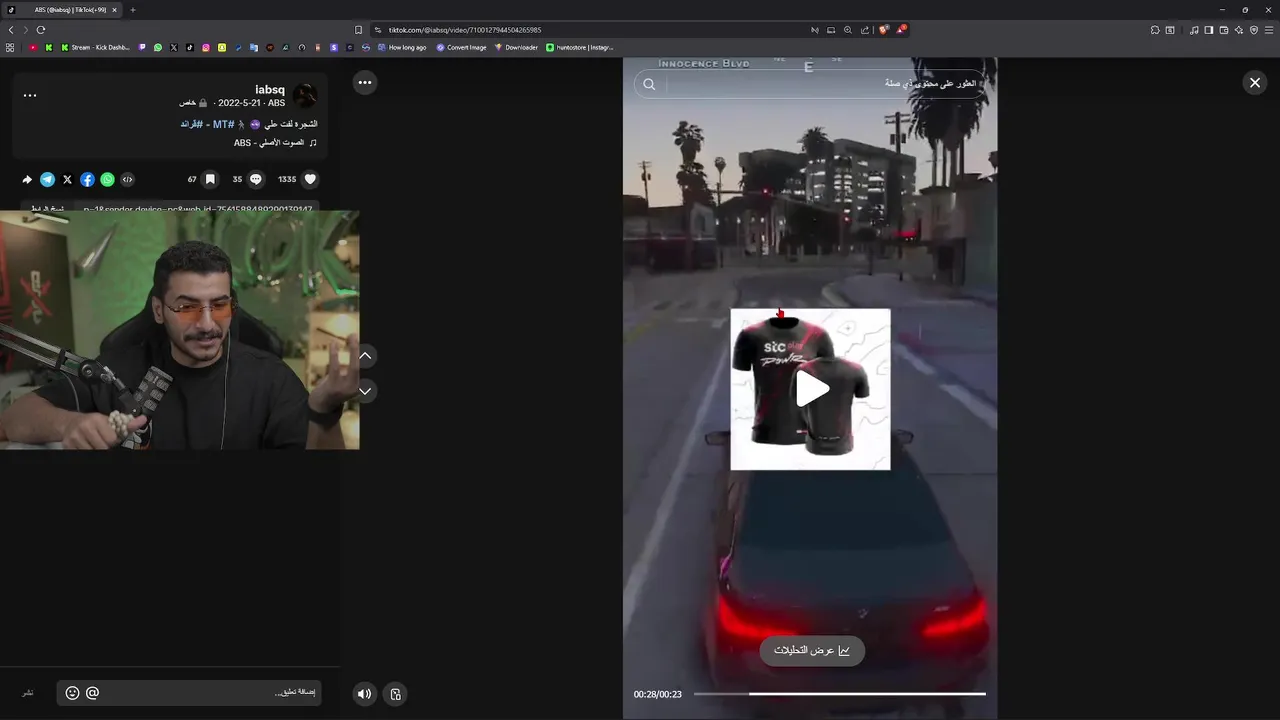The width and height of the screenshot is (1280, 720).
Task: Open the browser hamburger main menu
Action: 1269,30
